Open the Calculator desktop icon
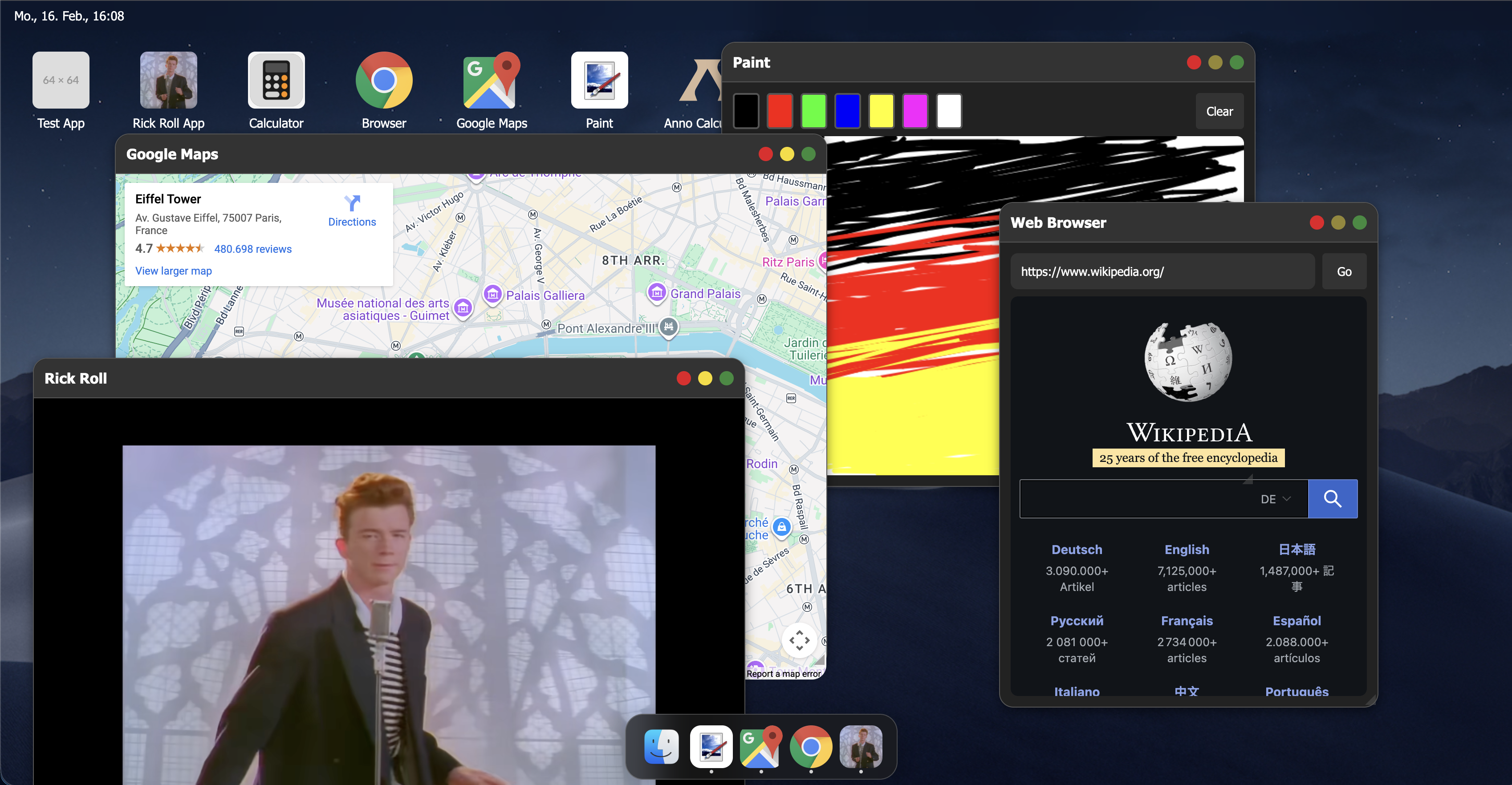Image resolution: width=1512 pixels, height=785 pixels. 276,81
